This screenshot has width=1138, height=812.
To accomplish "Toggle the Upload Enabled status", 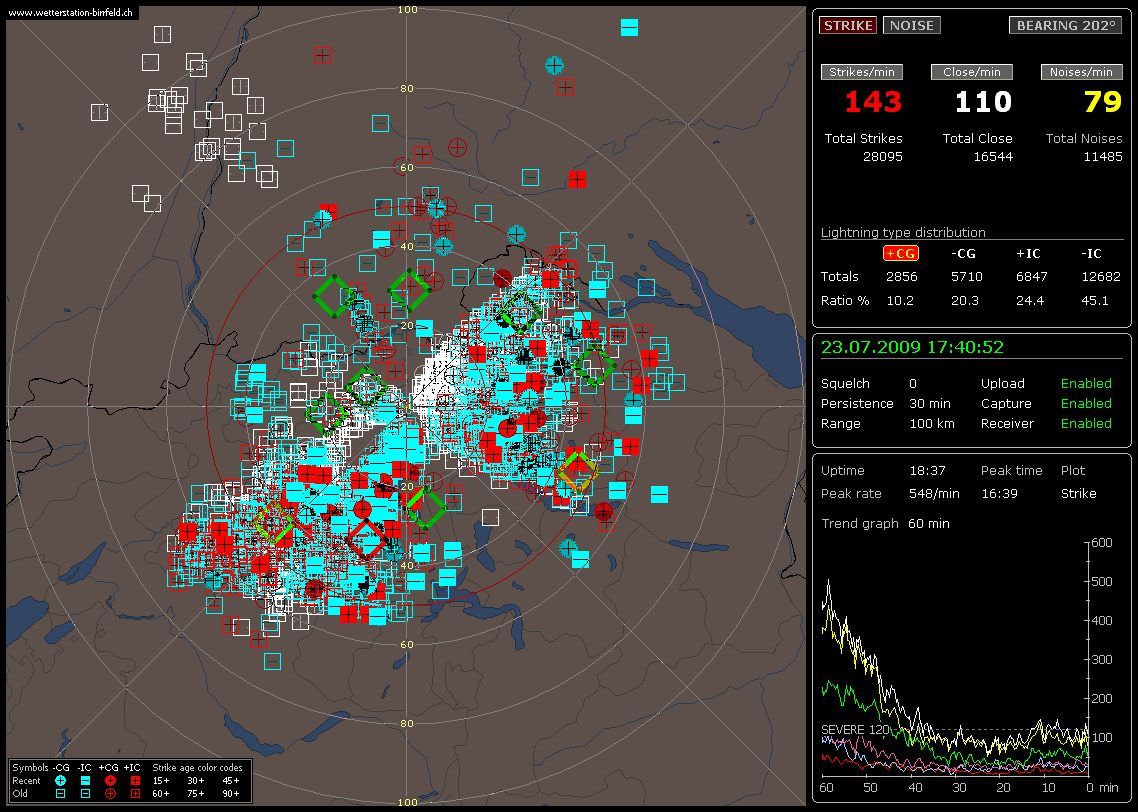I will point(1085,383).
